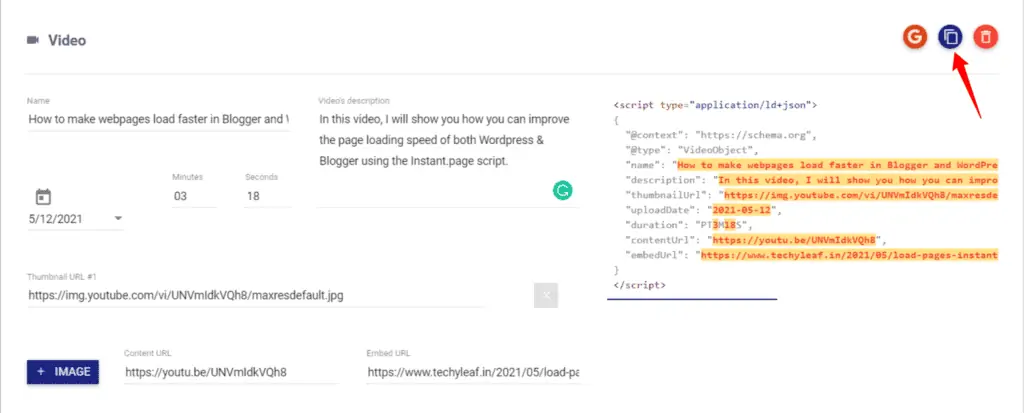Click the red delete trash icon

985,37
